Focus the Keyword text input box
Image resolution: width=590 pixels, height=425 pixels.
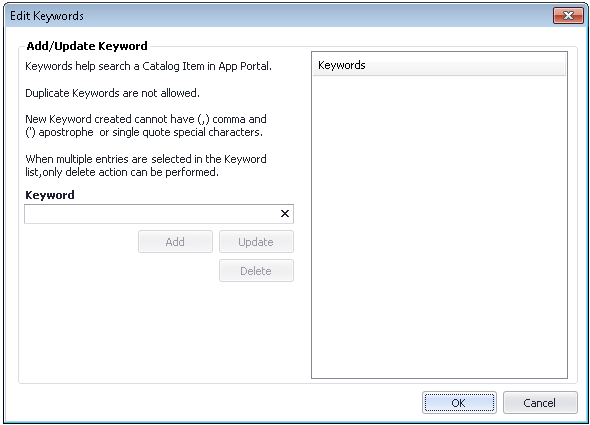pos(152,214)
